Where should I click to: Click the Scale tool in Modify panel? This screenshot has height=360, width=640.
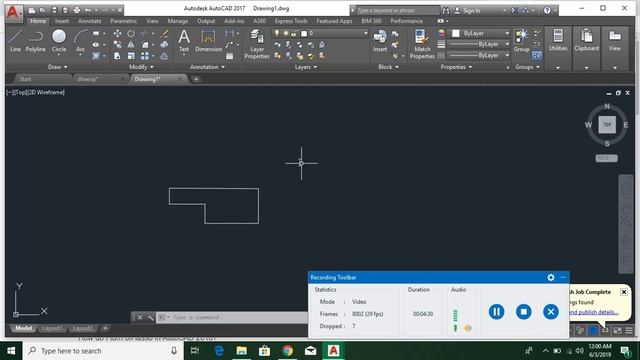[x=131, y=56]
